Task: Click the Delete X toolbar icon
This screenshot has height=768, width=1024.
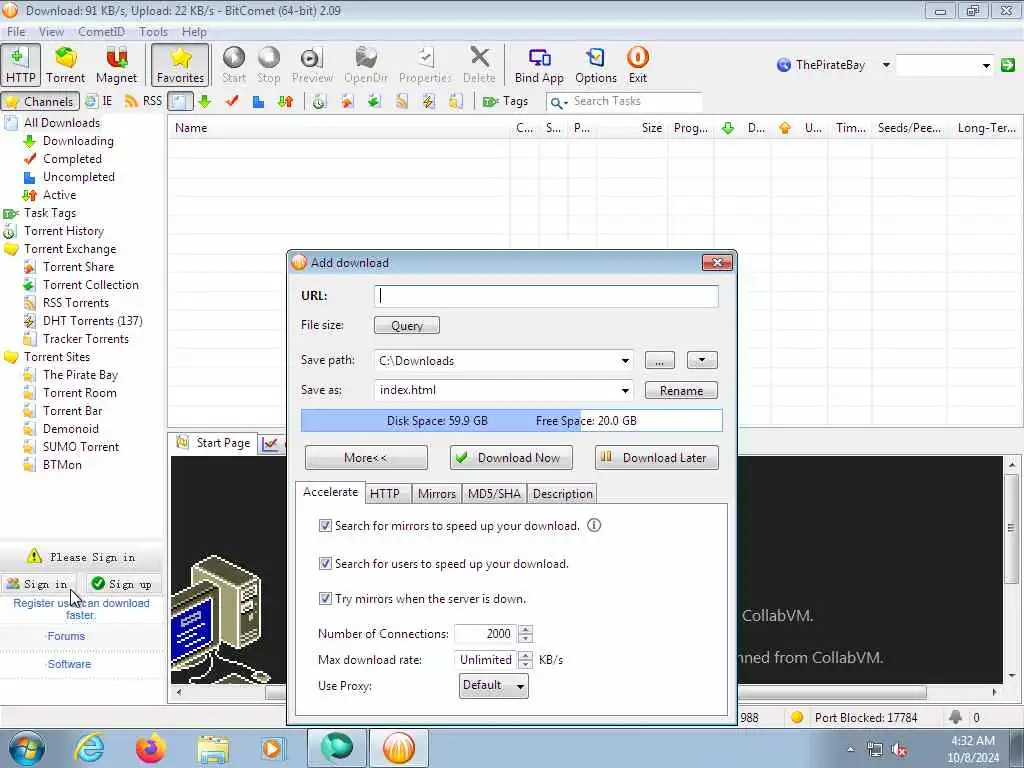Action: click(479, 65)
